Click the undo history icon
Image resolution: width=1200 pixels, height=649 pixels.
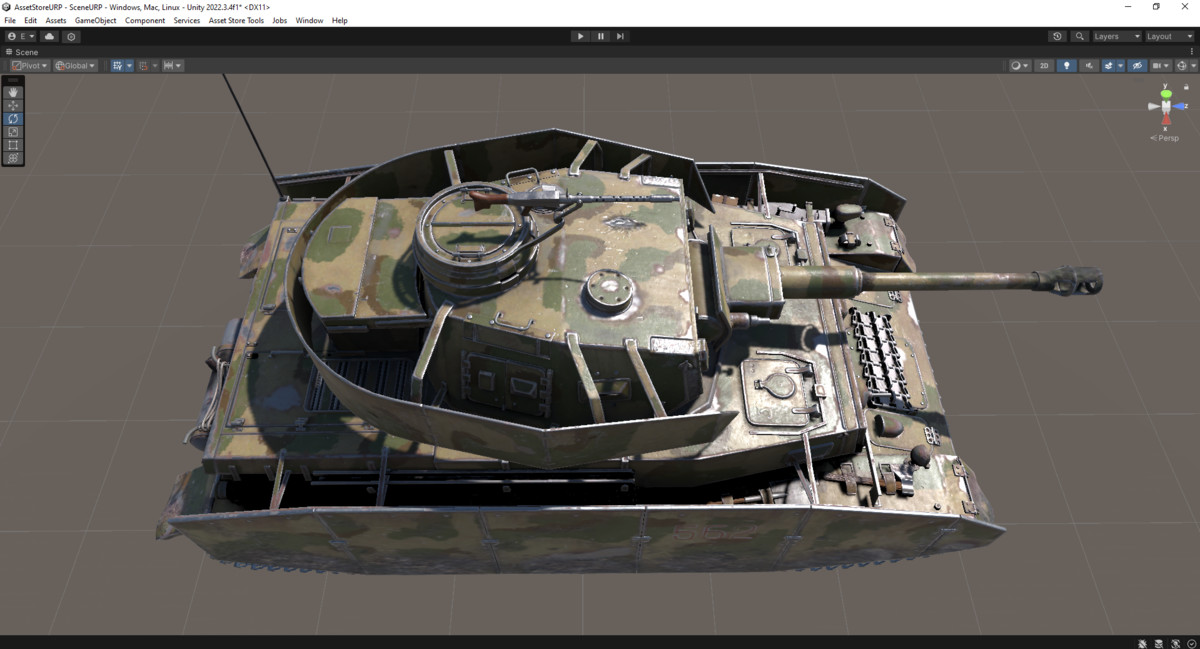coord(1057,36)
